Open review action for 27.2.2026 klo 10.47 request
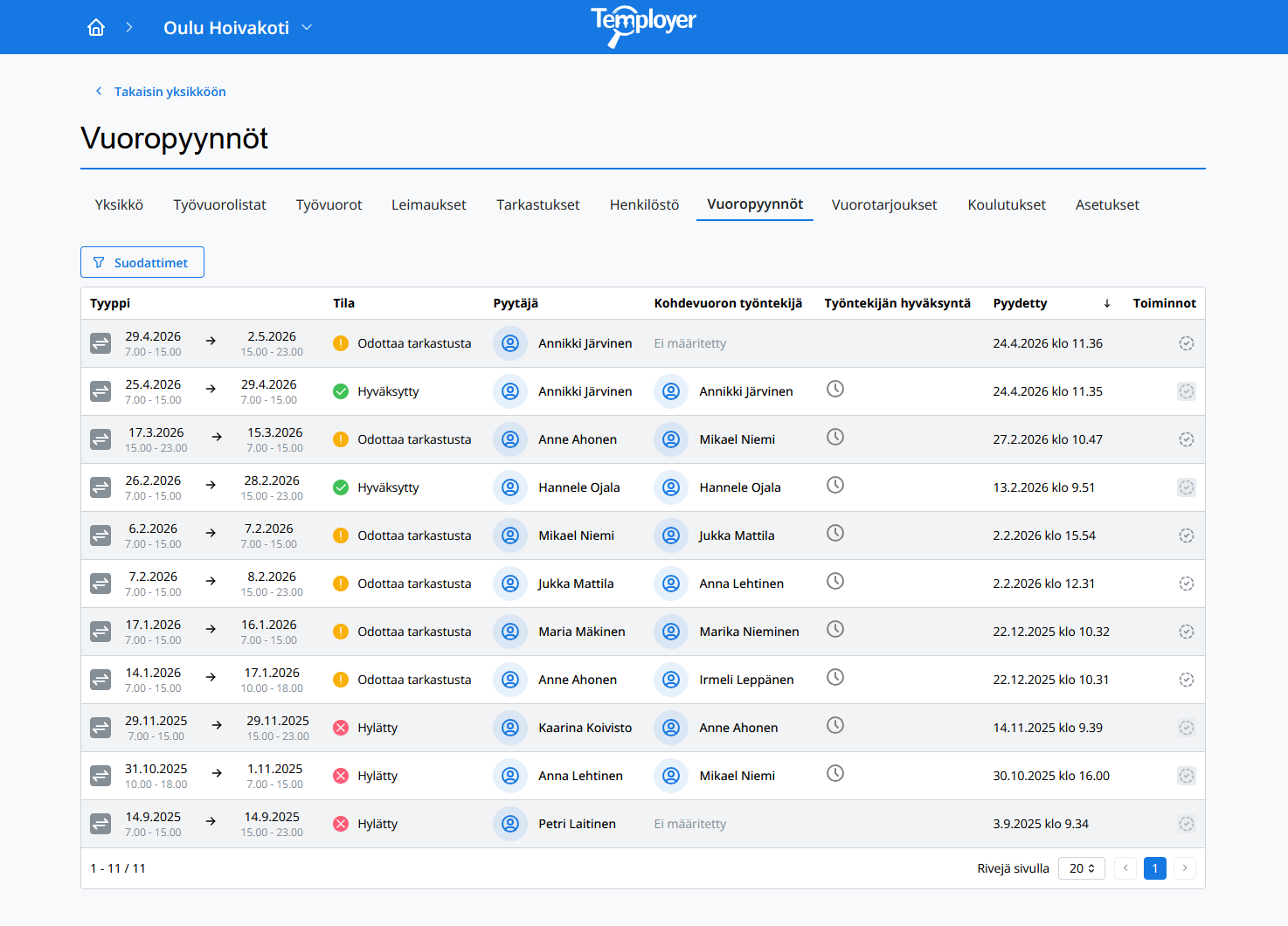1288x926 pixels. pyautogui.click(x=1186, y=439)
